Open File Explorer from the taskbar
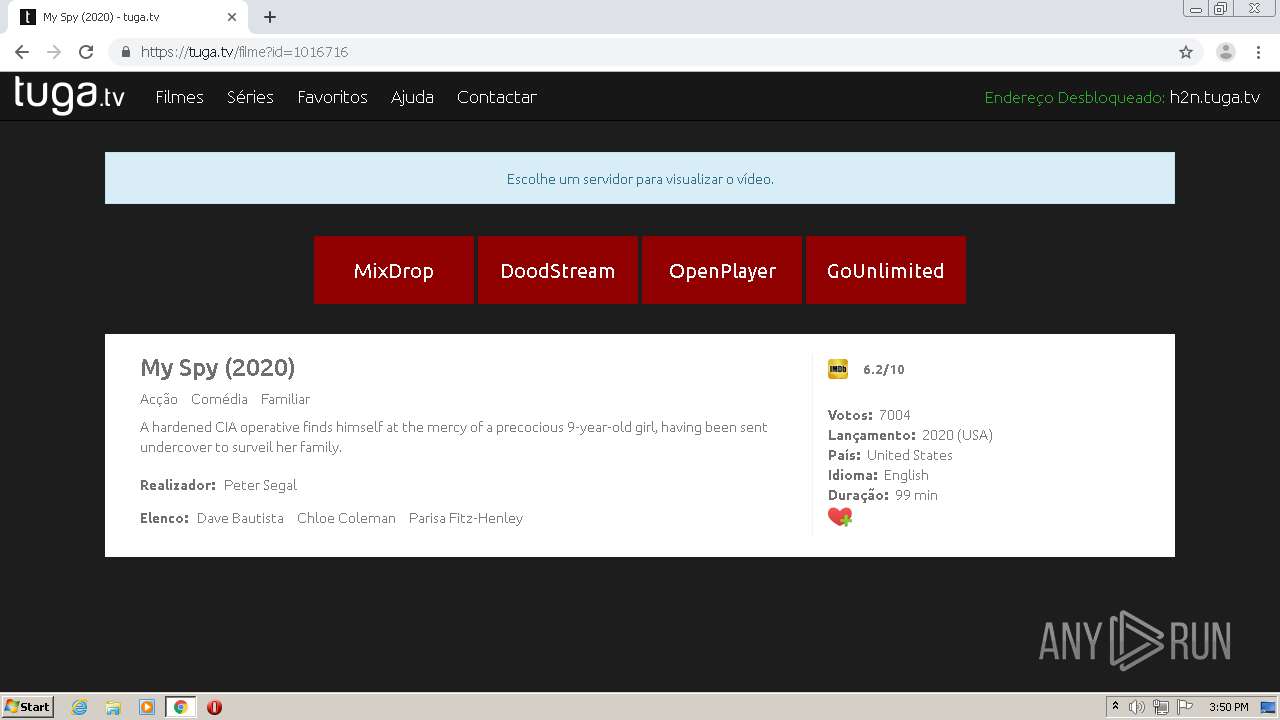 (113, 707)
